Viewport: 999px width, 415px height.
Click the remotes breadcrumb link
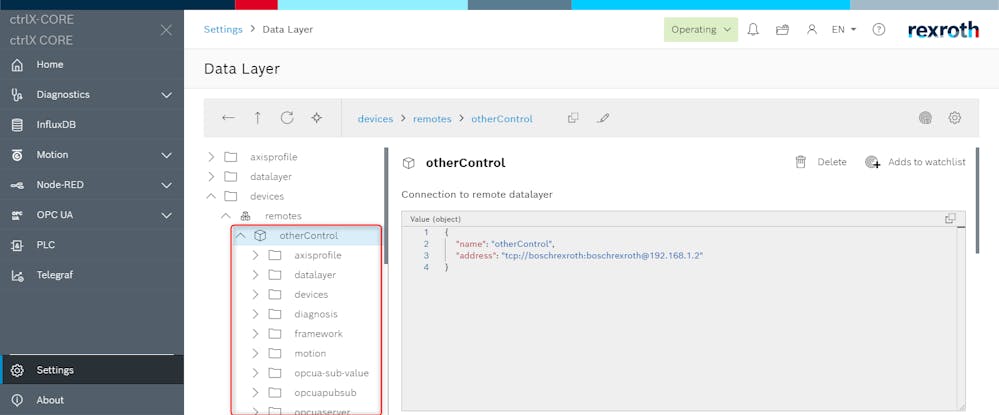coord(432,119)
